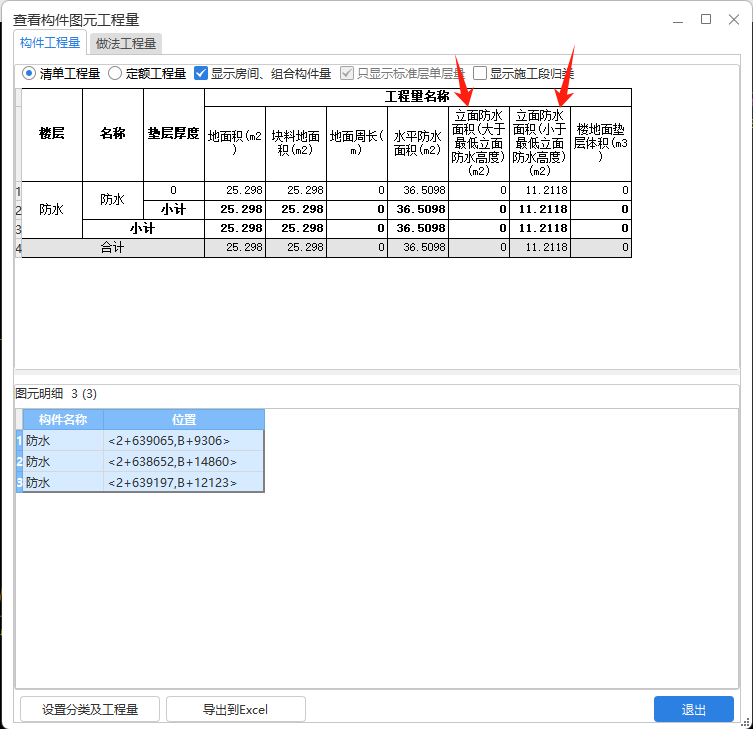Click 立面防水面积(大于最低立面防水高度) header
The image size is (753, 729).
(x=479, y=144)
